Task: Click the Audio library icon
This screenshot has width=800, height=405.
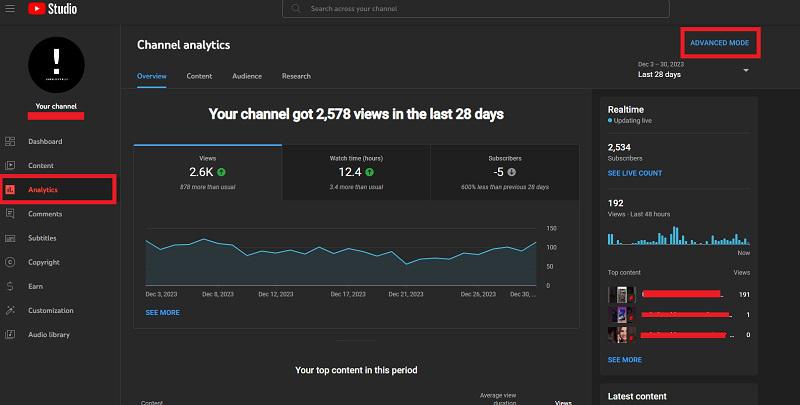Action: pyautogui.click(x=10, y=335)
